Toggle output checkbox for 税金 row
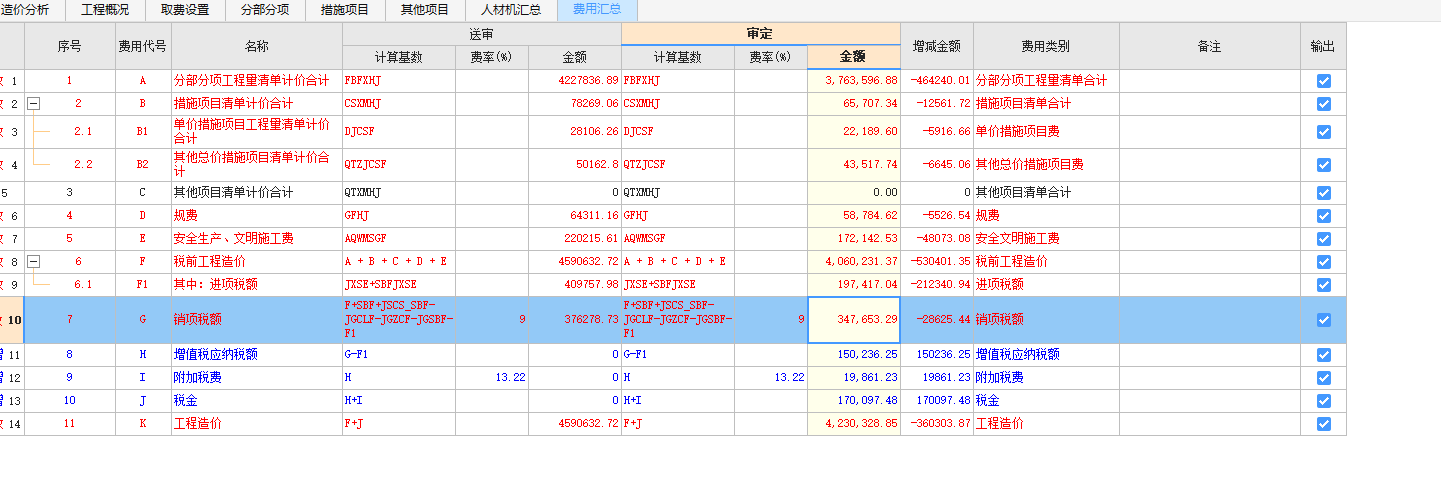The height and width of the screenshot is (481, 1441). pos(1324,401)
